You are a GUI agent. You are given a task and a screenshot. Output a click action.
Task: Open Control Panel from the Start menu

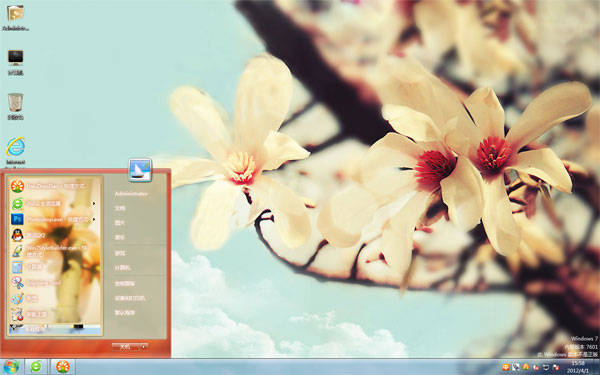click(x=124, y=284)
